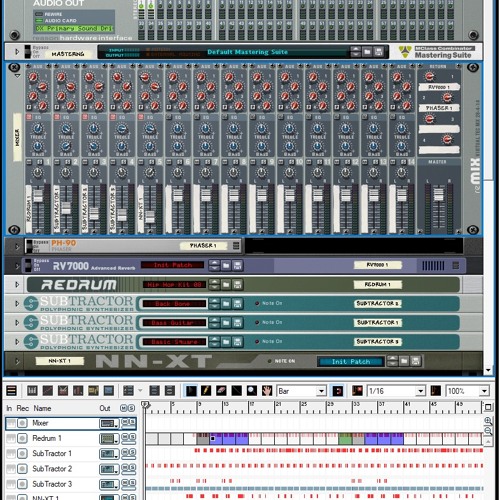Select the SubTractor 3 track name
The height and width of the screenshot is (500, 500).
pyautogui.click(x=52, y=484)
